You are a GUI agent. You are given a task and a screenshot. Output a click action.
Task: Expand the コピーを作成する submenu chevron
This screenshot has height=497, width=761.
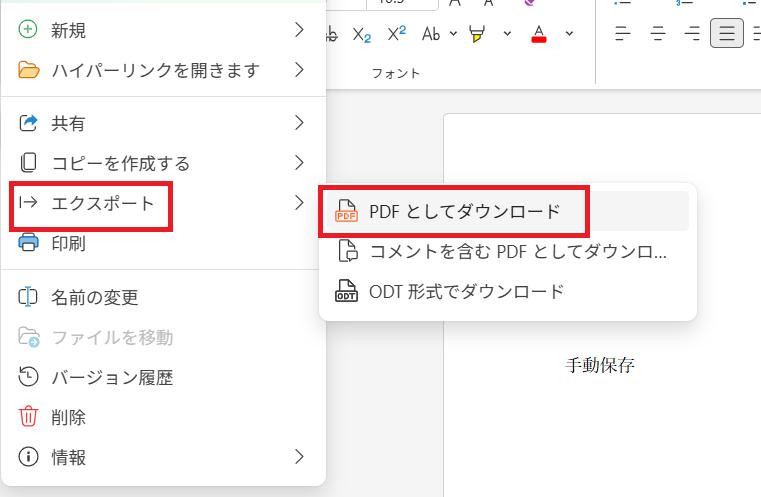coord(299,163)
